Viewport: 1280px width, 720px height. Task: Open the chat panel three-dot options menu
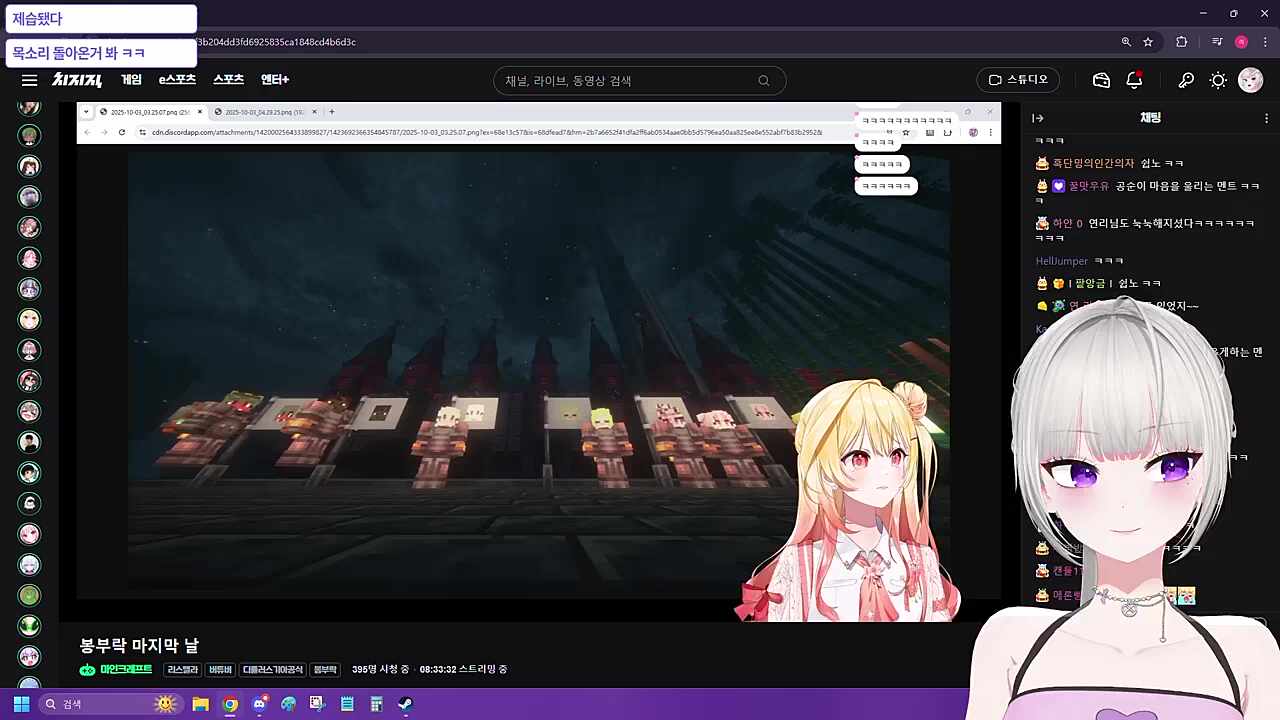click(1266, 118)
